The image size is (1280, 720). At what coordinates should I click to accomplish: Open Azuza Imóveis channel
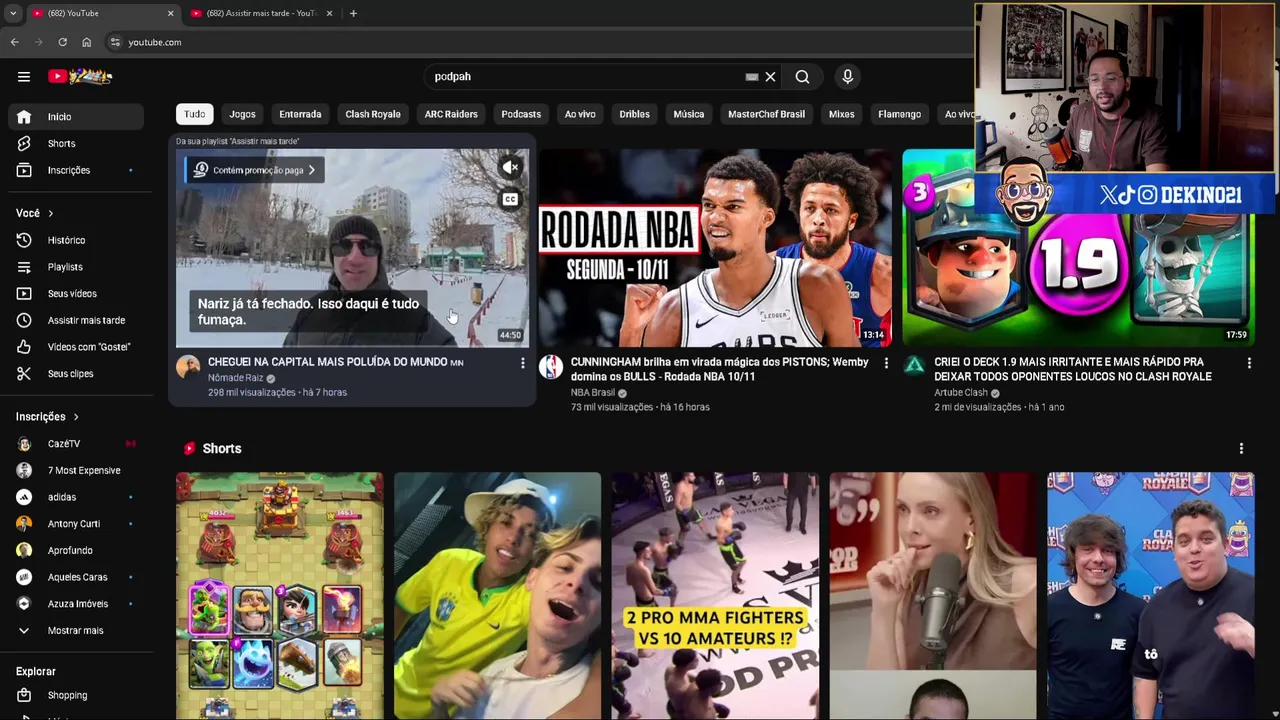[x=76, y=604]
